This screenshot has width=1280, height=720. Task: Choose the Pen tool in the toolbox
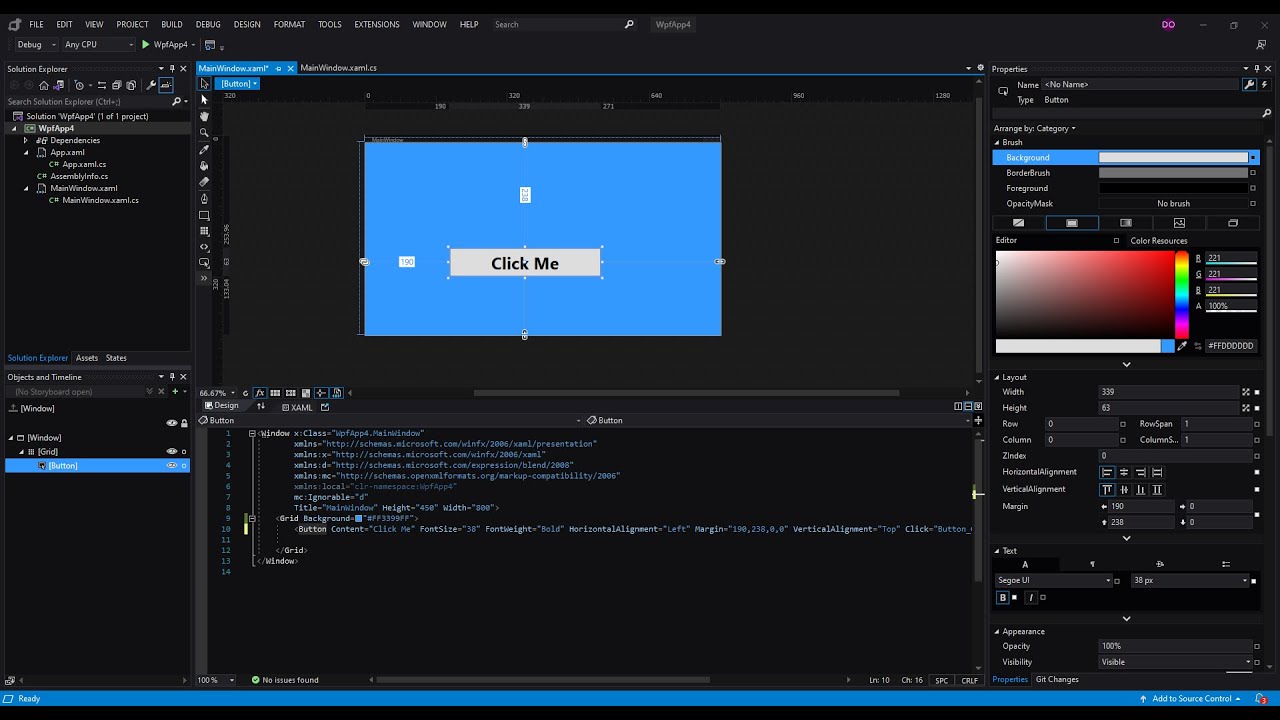tap(204, 198)
